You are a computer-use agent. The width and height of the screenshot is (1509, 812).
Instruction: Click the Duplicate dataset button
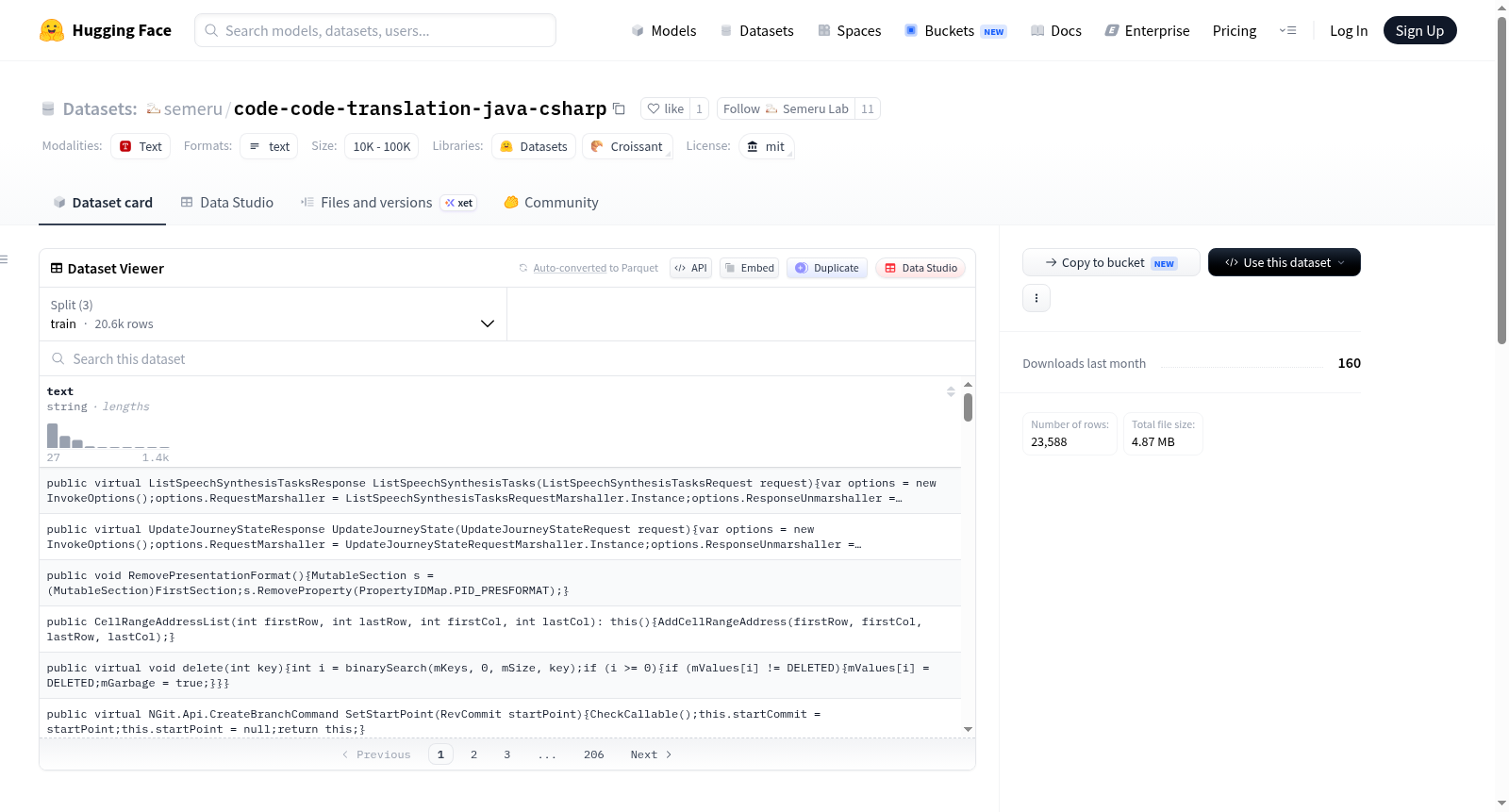pyautogui.click(x=827, y=268)
